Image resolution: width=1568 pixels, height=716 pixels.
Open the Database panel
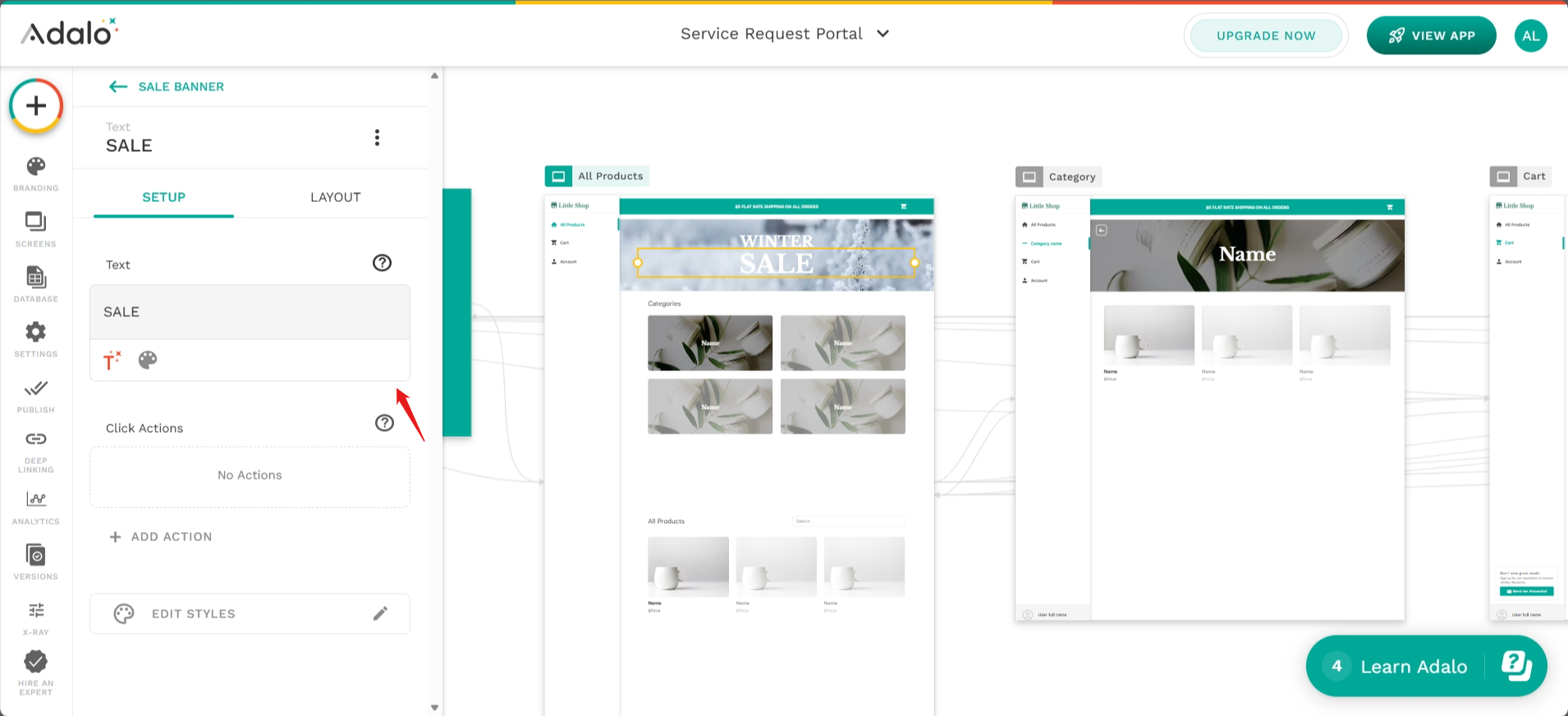[x=36, y=284]
